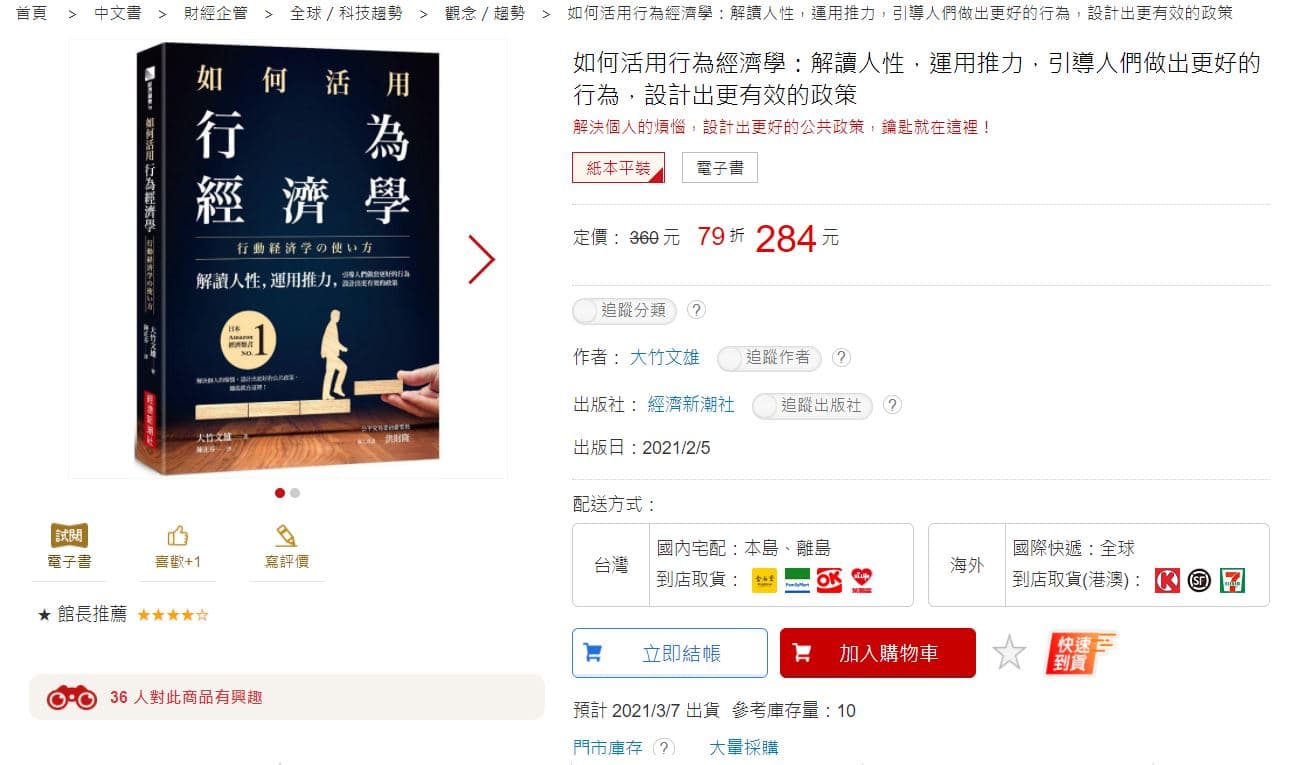Click the help question mark next to 追蹤作者

pyautogui.click(x=842, y=357)
